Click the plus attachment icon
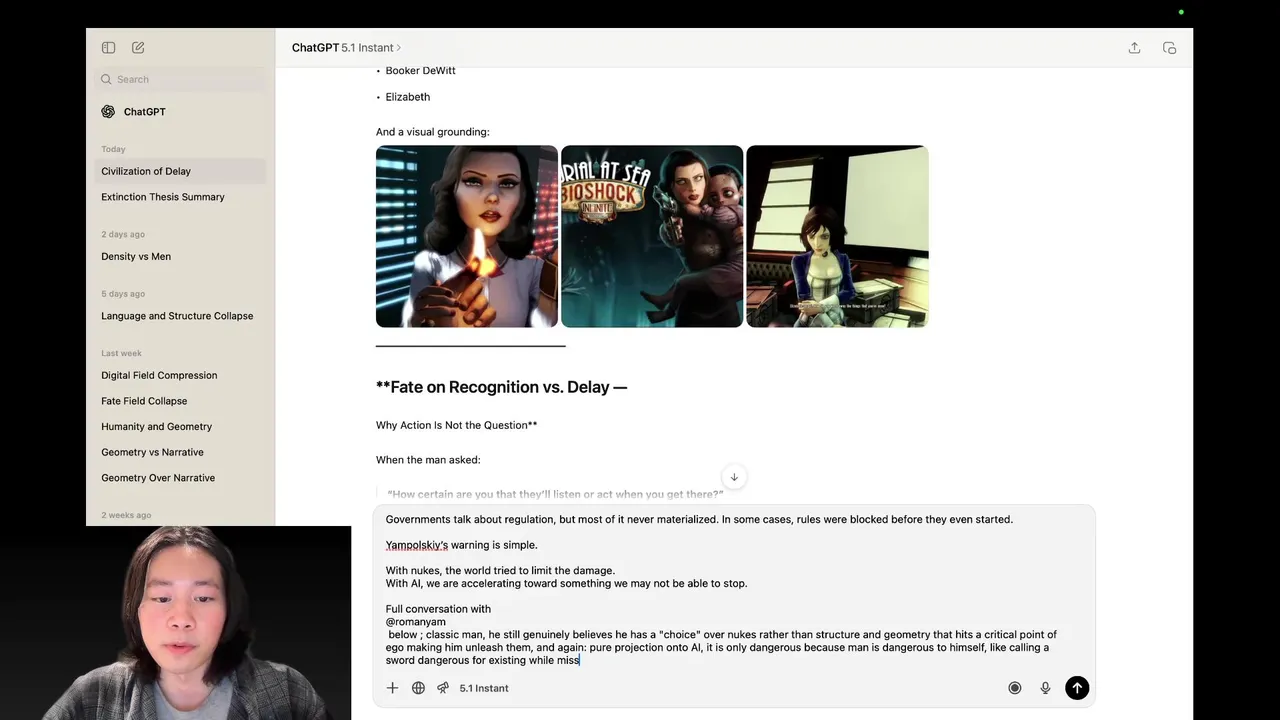The height and width of the screenshot is (720, 1280). 392,688
